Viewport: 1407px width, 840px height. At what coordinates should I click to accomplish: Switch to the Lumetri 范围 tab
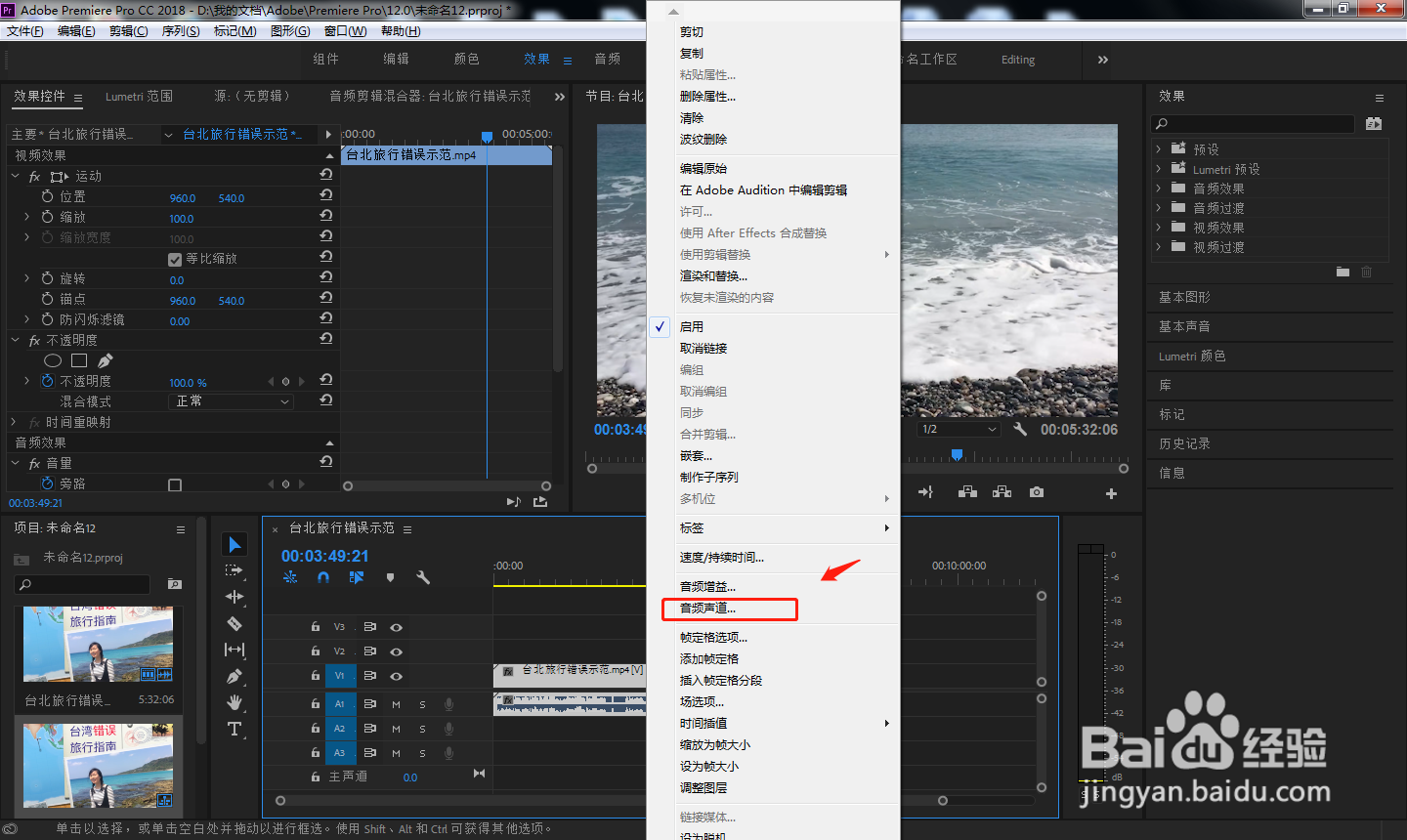tap(139, 96)
